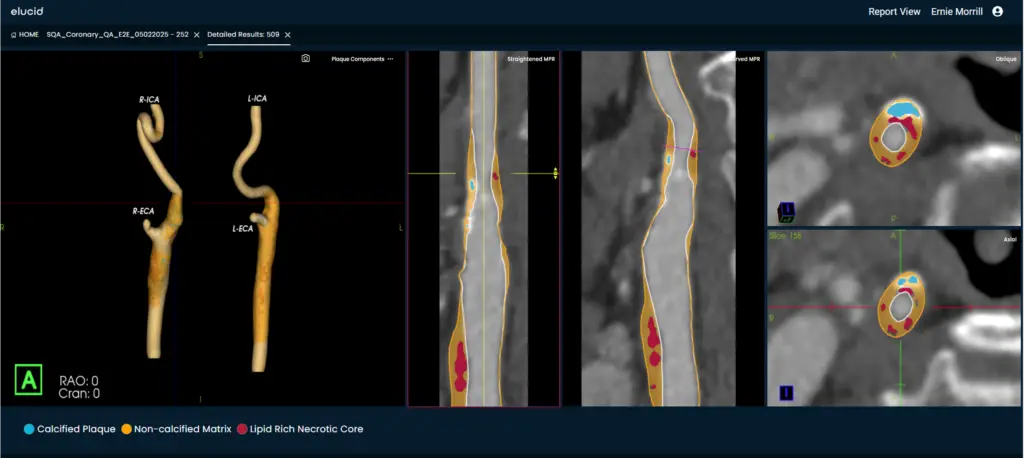Viewport: 1024px width, 458px height.
Task: Click the elucid logo
Action: 27,11
